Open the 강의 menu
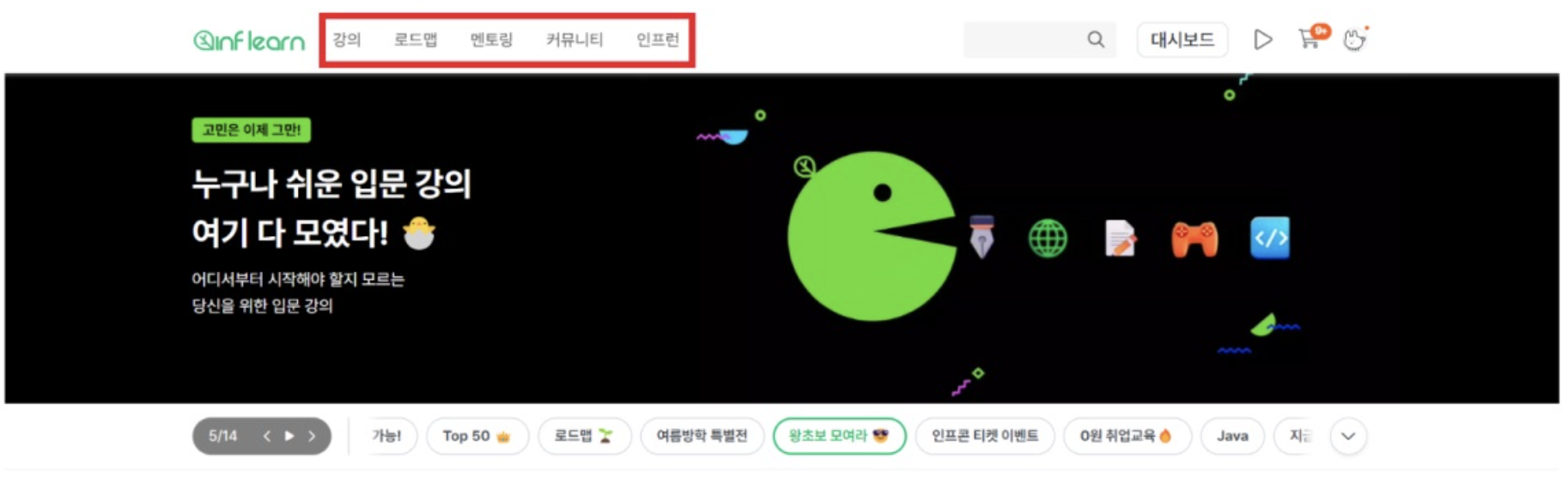The image size is (1568, 484). (x=347, y=39)
